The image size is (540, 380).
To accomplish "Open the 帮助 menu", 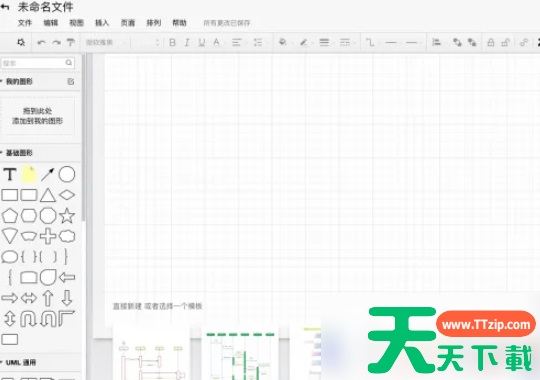I will 179,23.
